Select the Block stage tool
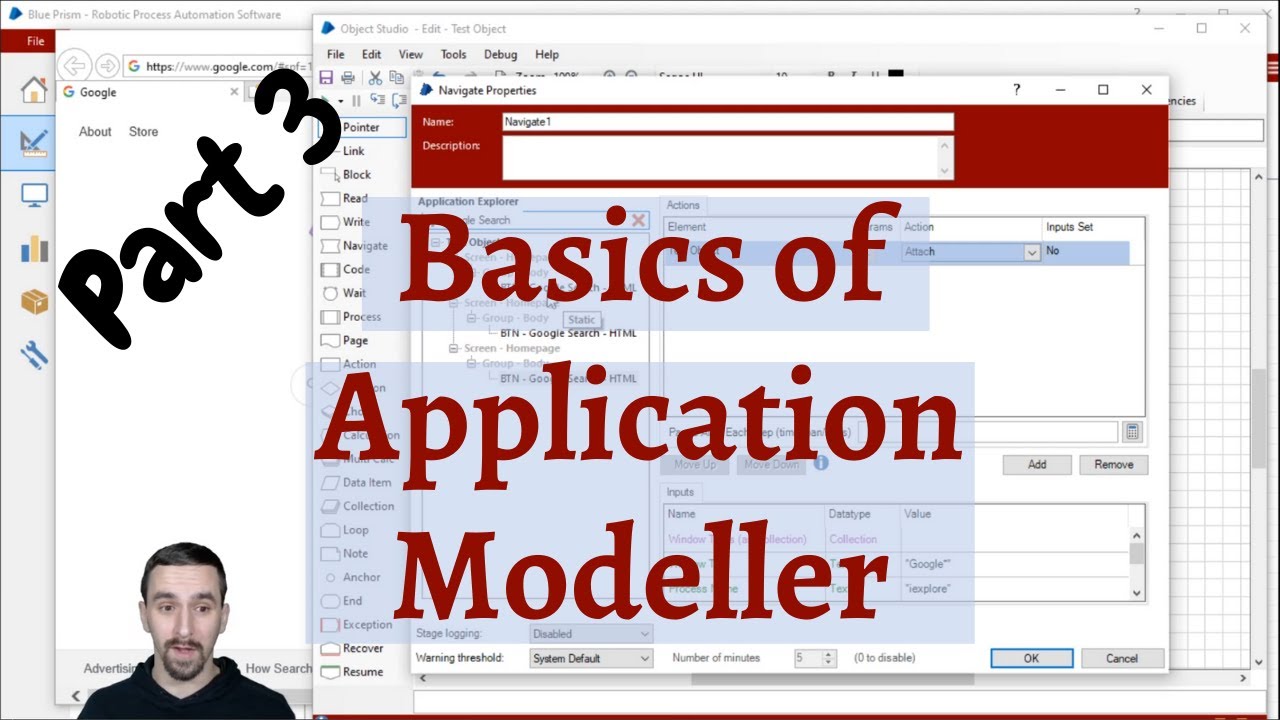 point(345,174)
